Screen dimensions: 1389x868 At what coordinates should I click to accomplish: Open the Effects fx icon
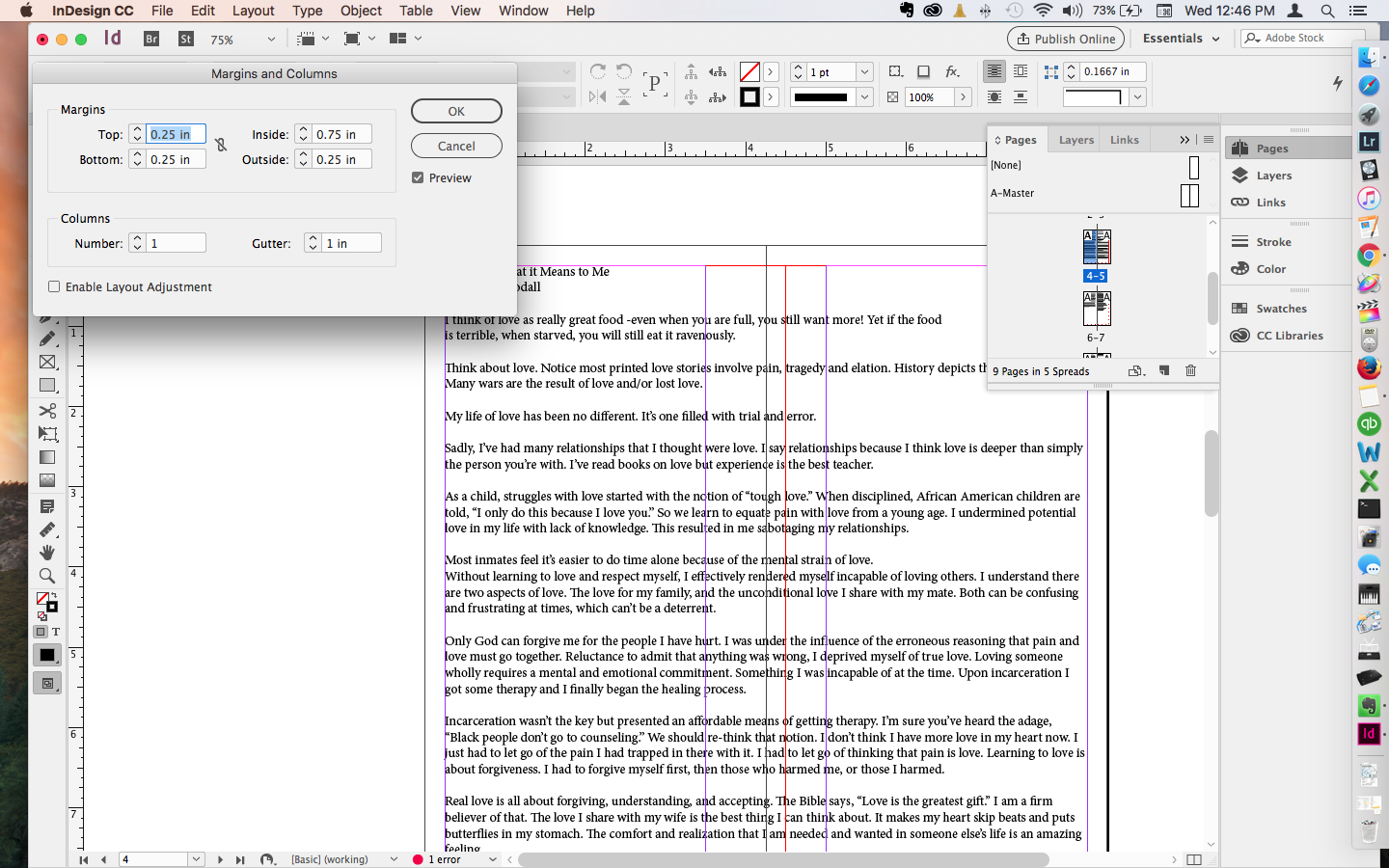click(x=953, y=72)
